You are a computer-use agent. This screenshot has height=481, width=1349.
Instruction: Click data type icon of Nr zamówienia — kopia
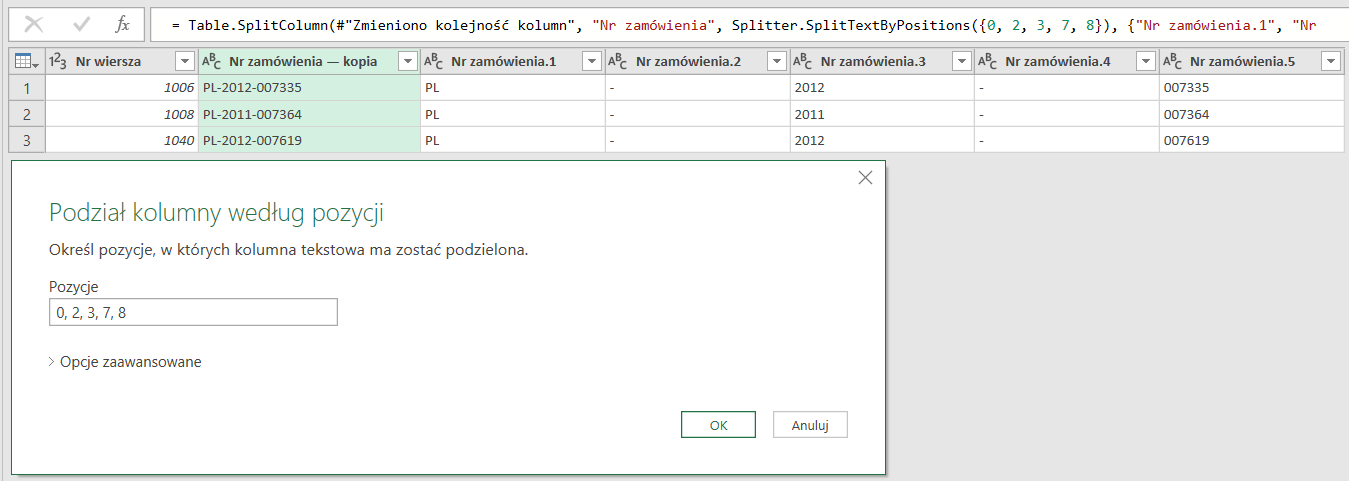pos(212,62)
